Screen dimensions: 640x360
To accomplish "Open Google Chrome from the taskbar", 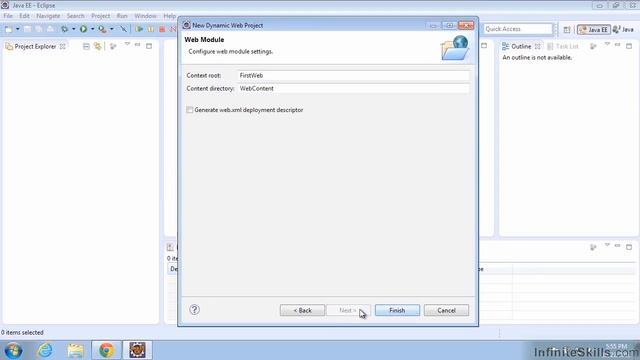I will pyautogui.click(x=106, y=350).
